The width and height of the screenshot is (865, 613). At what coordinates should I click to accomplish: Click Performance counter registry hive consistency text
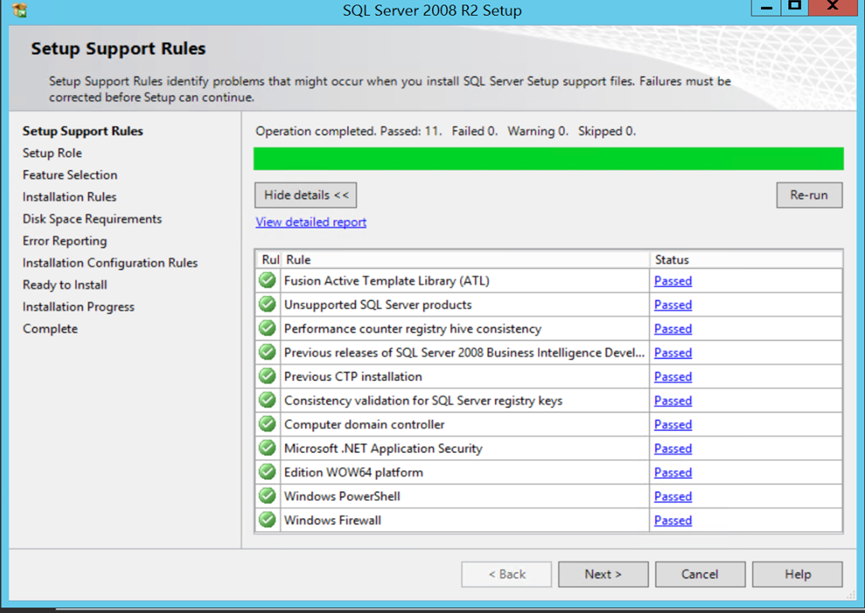[413, 329]
